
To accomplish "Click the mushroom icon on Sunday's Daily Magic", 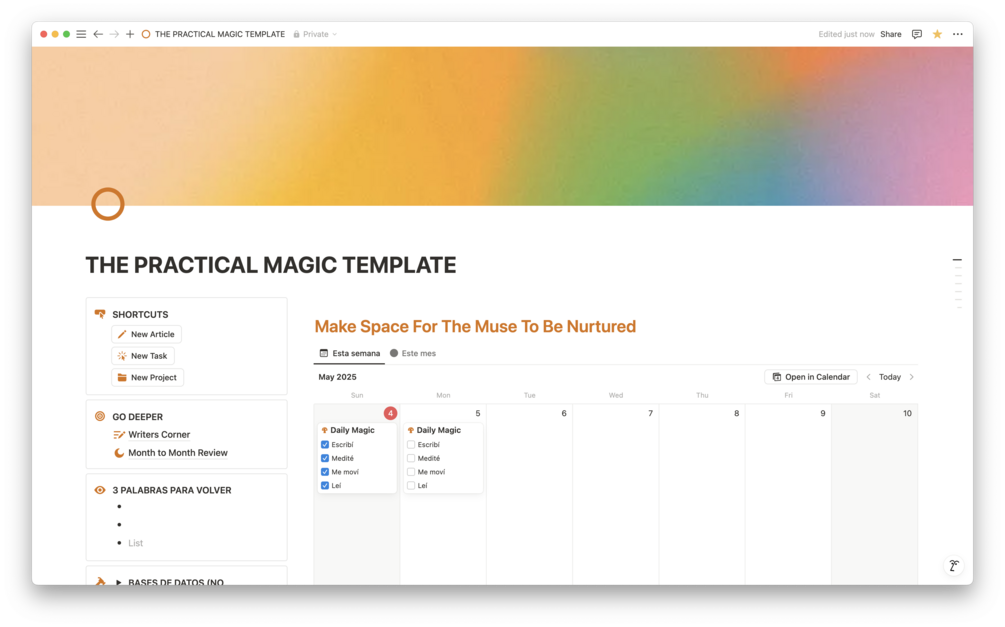I will [x=324, y=430].
